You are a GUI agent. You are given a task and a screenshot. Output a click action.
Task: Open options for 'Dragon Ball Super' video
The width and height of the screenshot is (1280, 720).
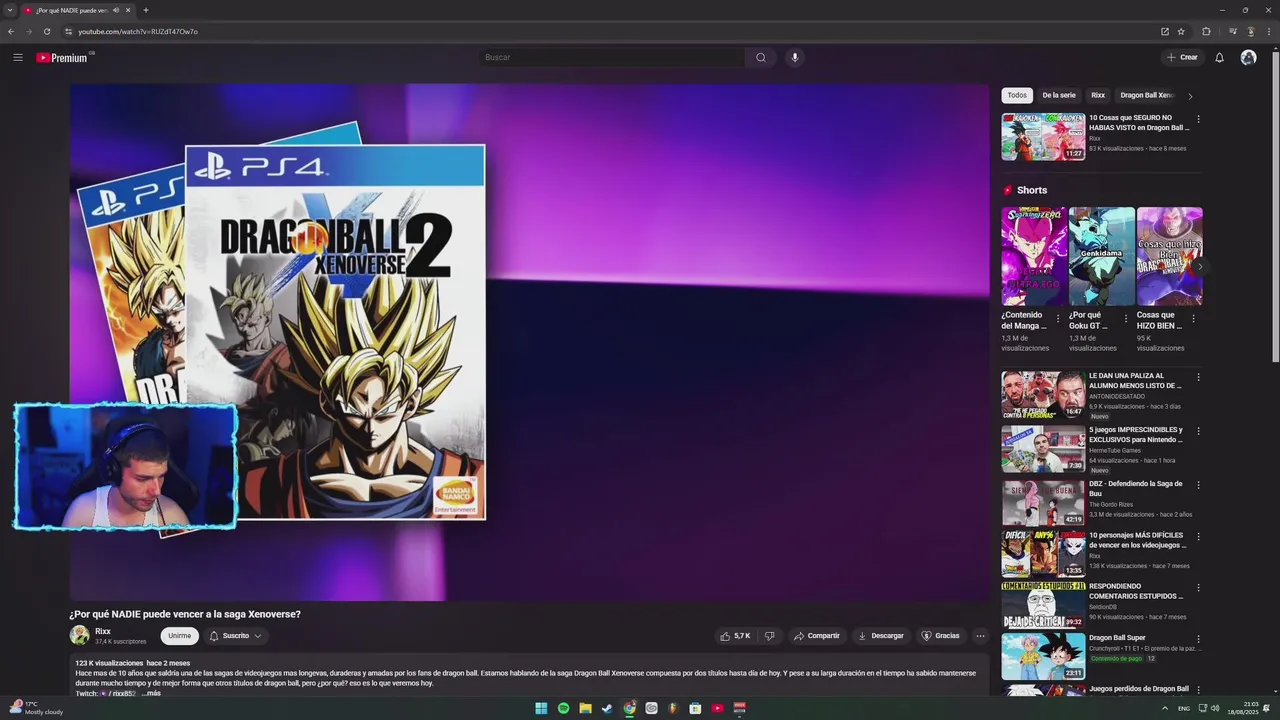pyautogui.click(x=1198, y=639)
